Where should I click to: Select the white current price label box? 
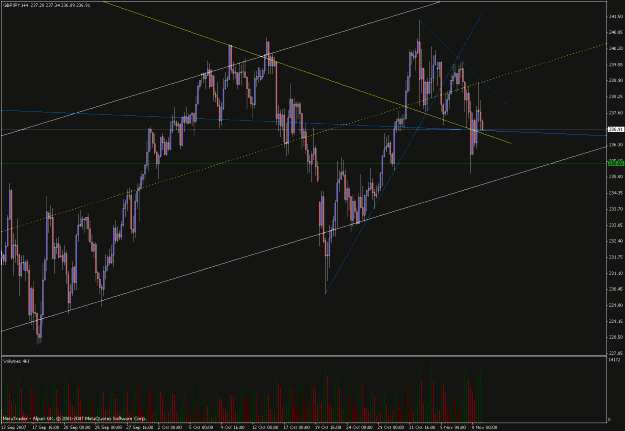616,129
